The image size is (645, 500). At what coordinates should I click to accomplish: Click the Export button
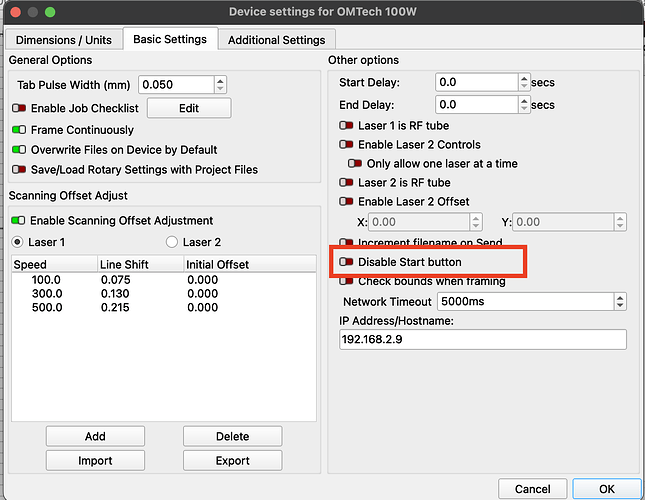click(x=232, y=461)
